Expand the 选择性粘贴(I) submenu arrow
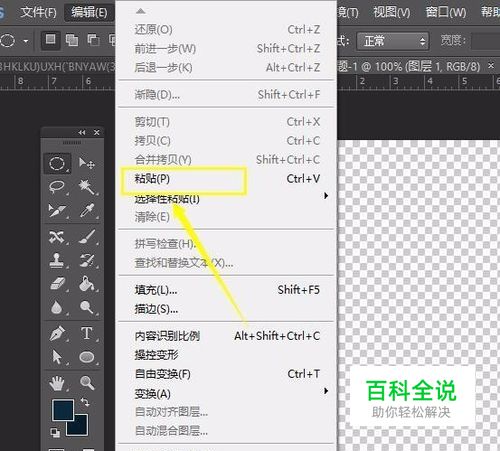The image size is (500, 451). coord(326,196)
